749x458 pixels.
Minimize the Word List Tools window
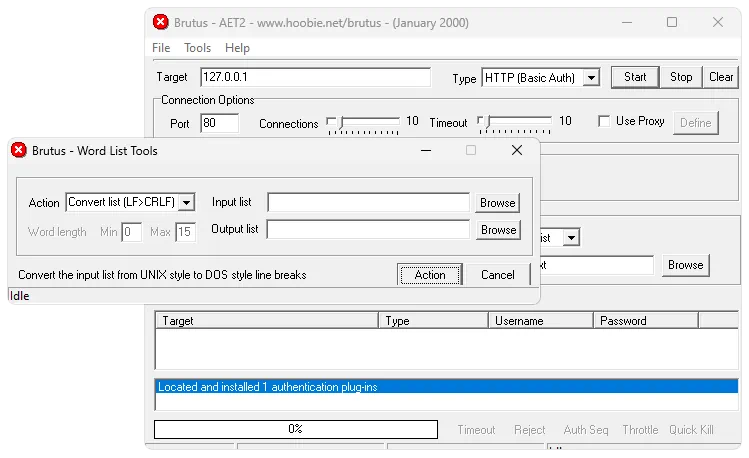[426, 150]
